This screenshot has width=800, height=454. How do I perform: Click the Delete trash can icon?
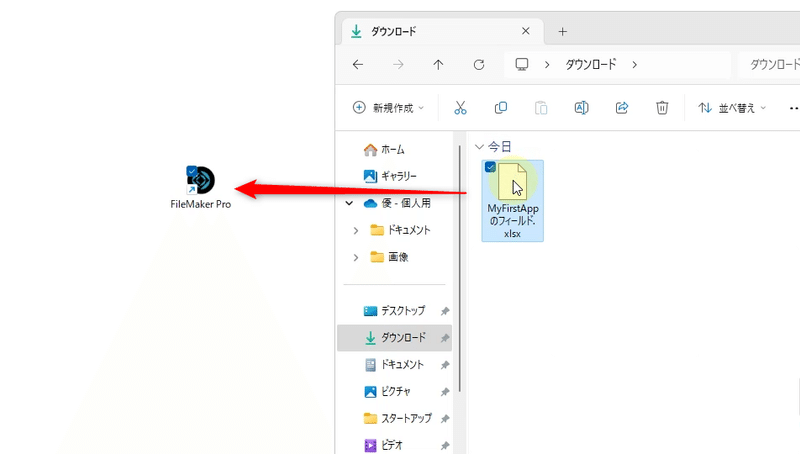[x=662, y=108]
